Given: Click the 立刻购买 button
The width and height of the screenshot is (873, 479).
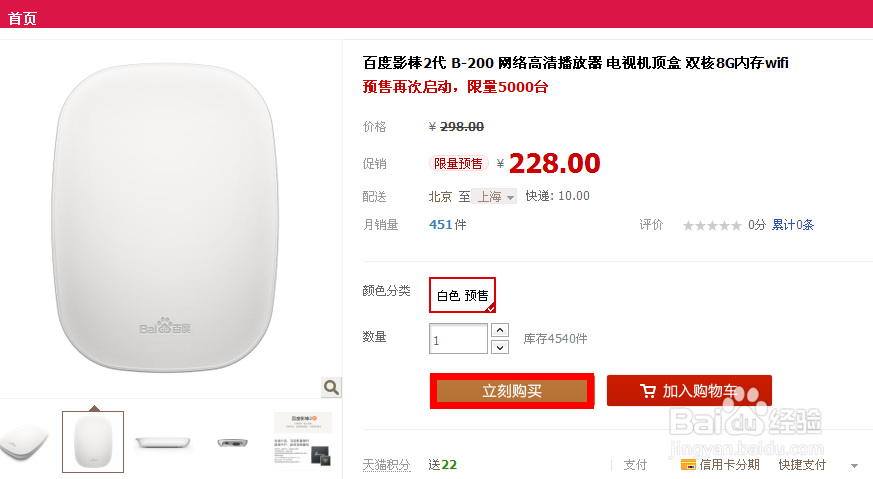Looking at the screenshot, I should click(x=512, y=391).
